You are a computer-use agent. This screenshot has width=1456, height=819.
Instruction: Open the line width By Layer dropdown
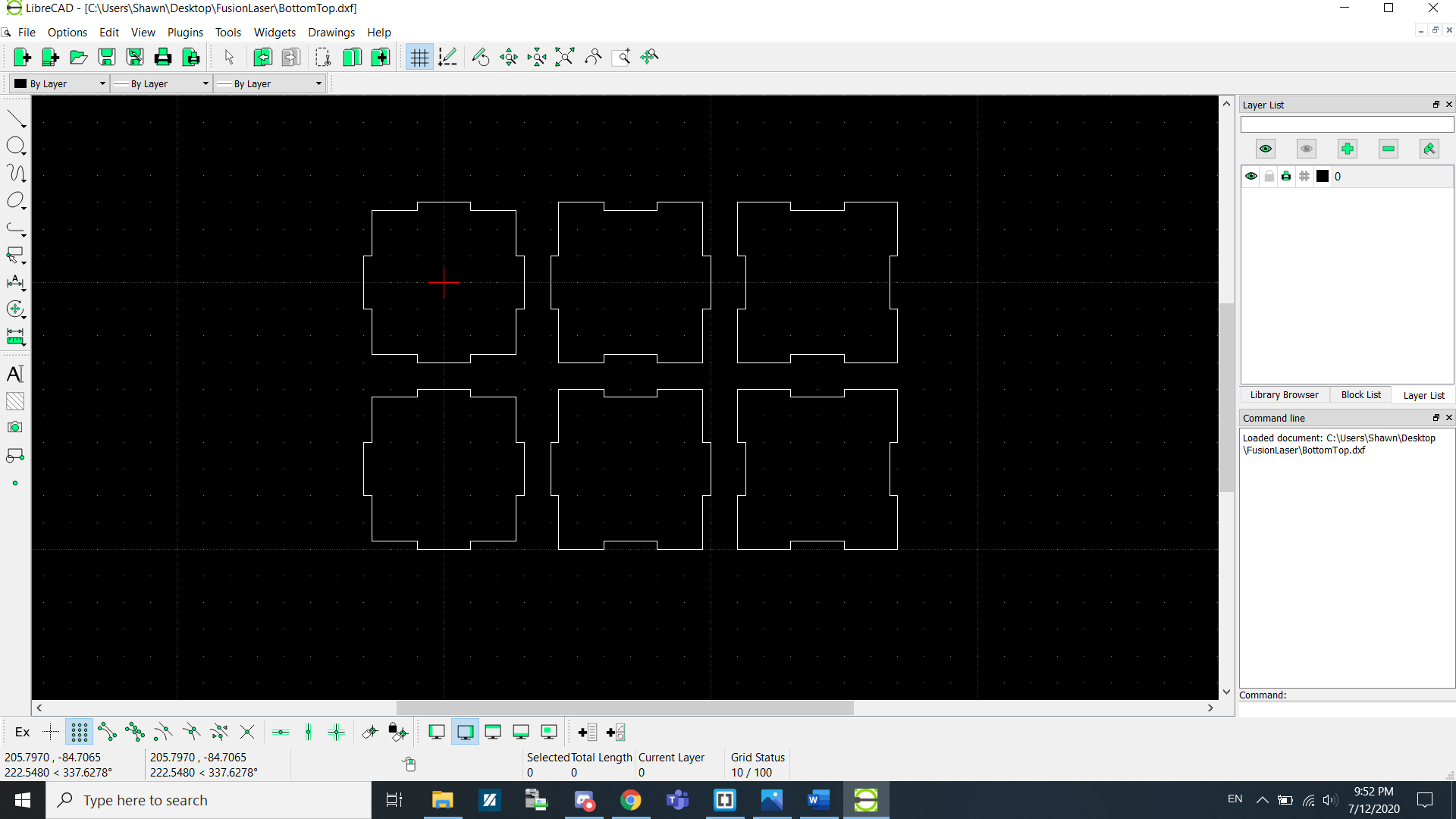161,83
